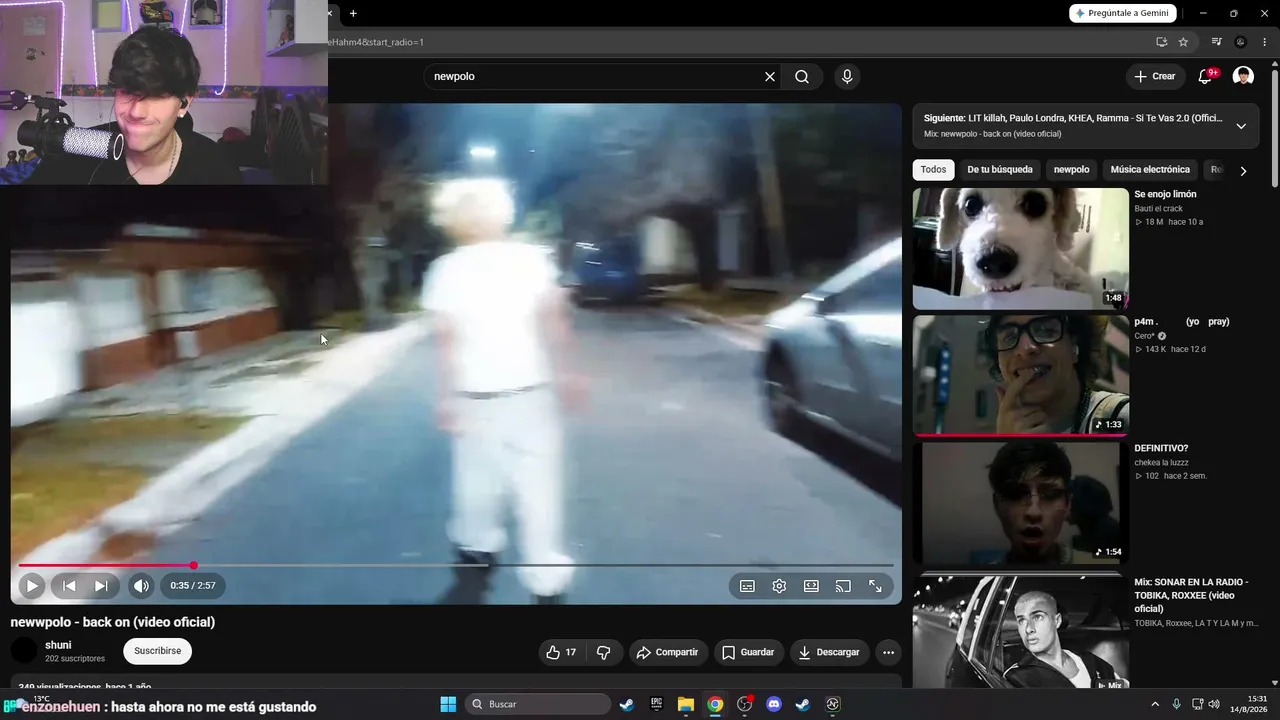Open the Bauti el crack channel
This screenshot has width=1280, height=720.
[1158, 208]
